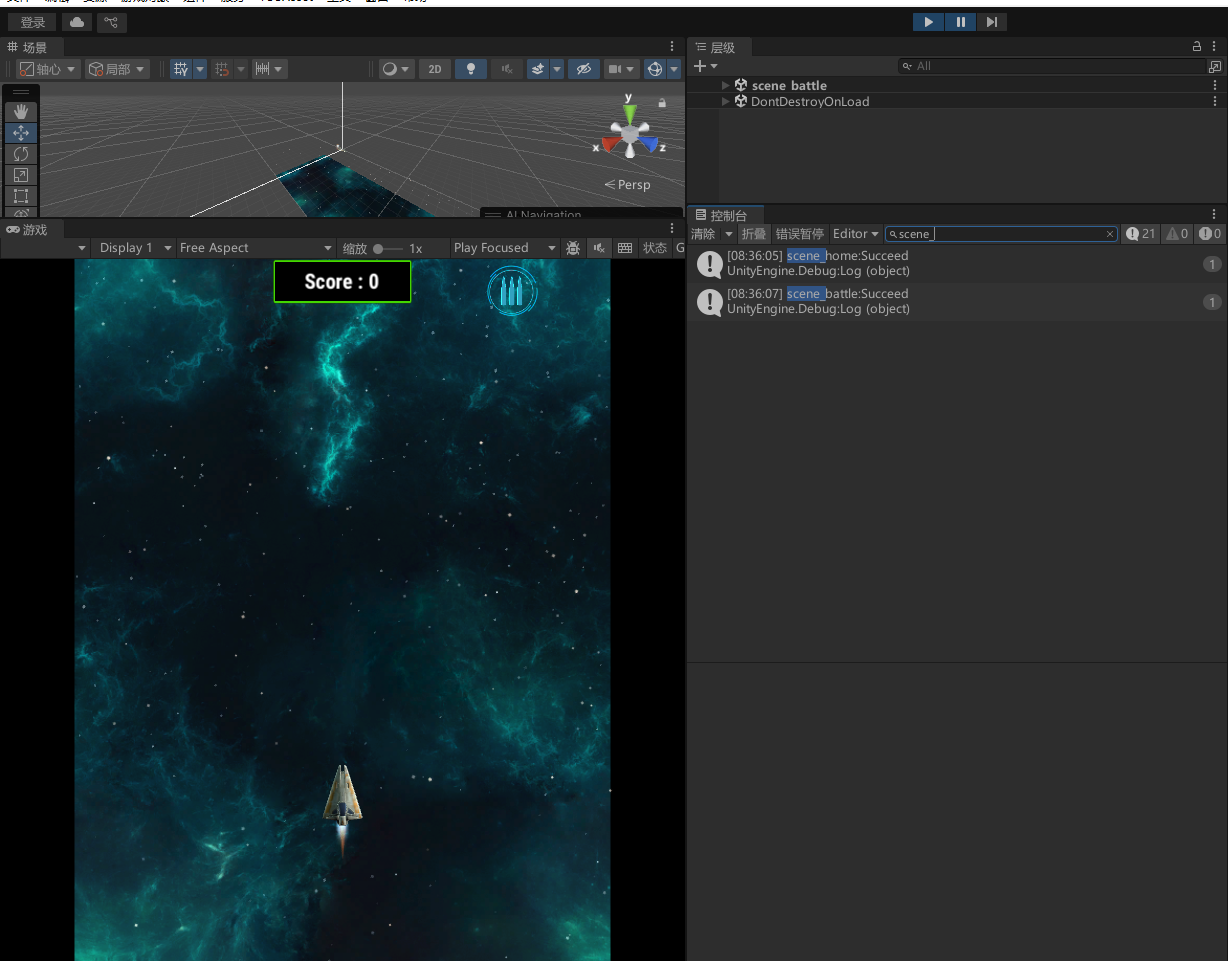The width and height of the screenshot is (1228, 961).
Task: Clear the console search with X
Action: (x=1110, y=234)
